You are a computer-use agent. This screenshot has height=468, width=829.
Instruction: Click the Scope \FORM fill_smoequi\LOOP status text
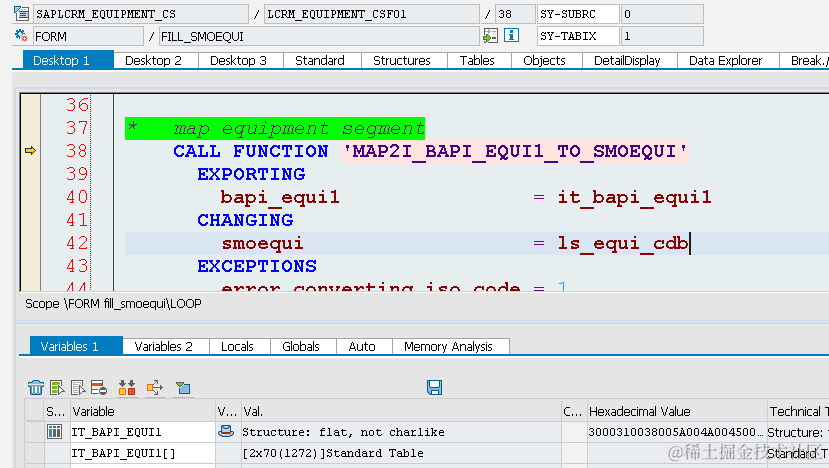pyautogui.click(x=113, y=304)
